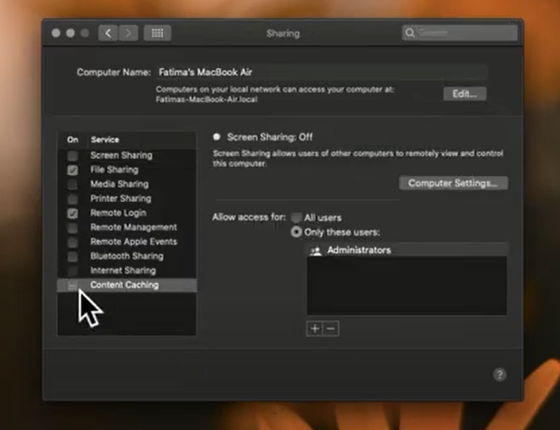Screen dimensions: 560x430
Task: Open the Computer Settings dialog
Action: [453, 183]
